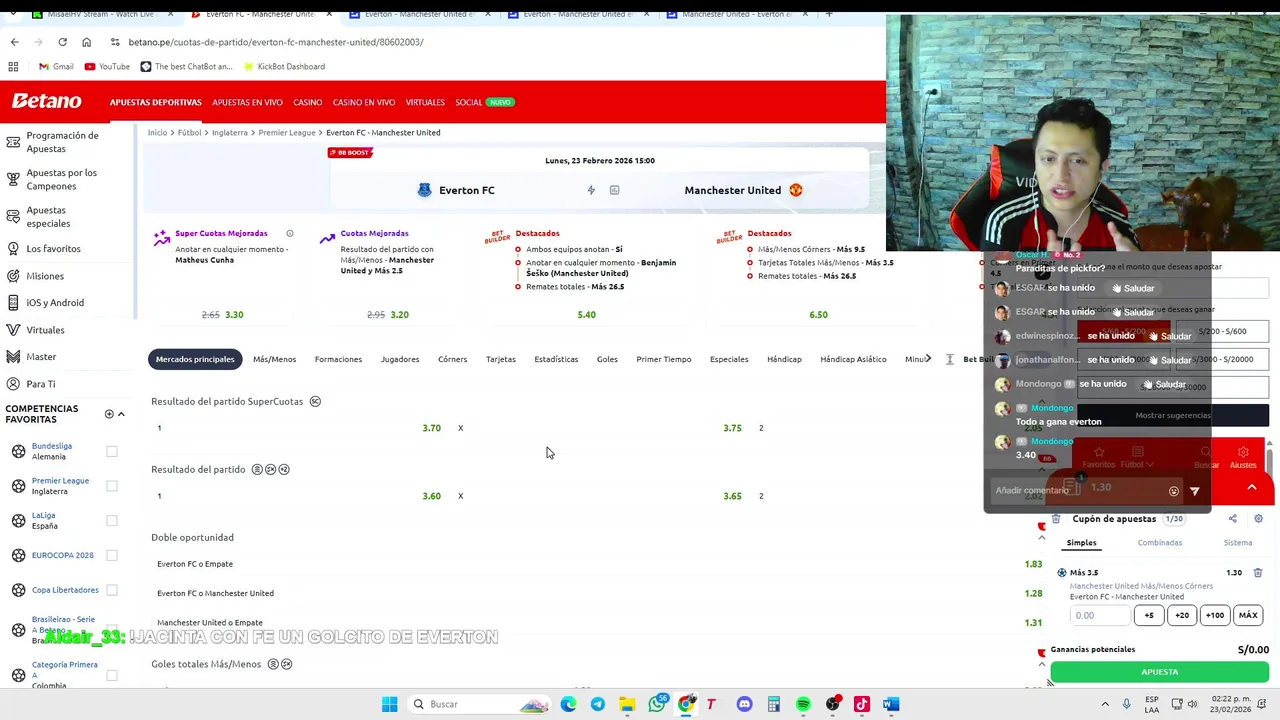Pick the Matheus Cunha boosted odds 3.30
The width and height of the screenshot is (1280, 720).
[234, 314]
